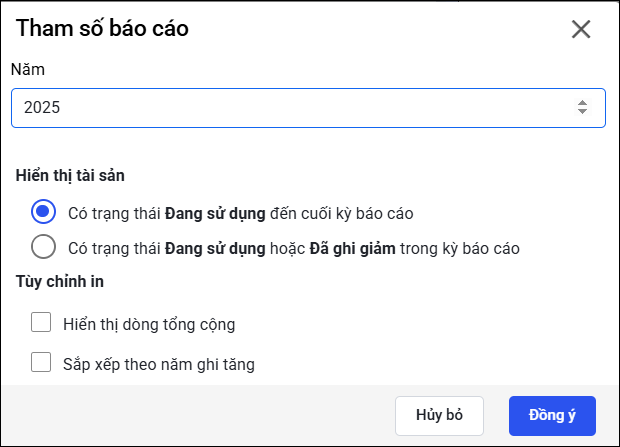620x447 pixels.
Task: Close the Tham số báo cáo dialog
Action: [581, 29]
